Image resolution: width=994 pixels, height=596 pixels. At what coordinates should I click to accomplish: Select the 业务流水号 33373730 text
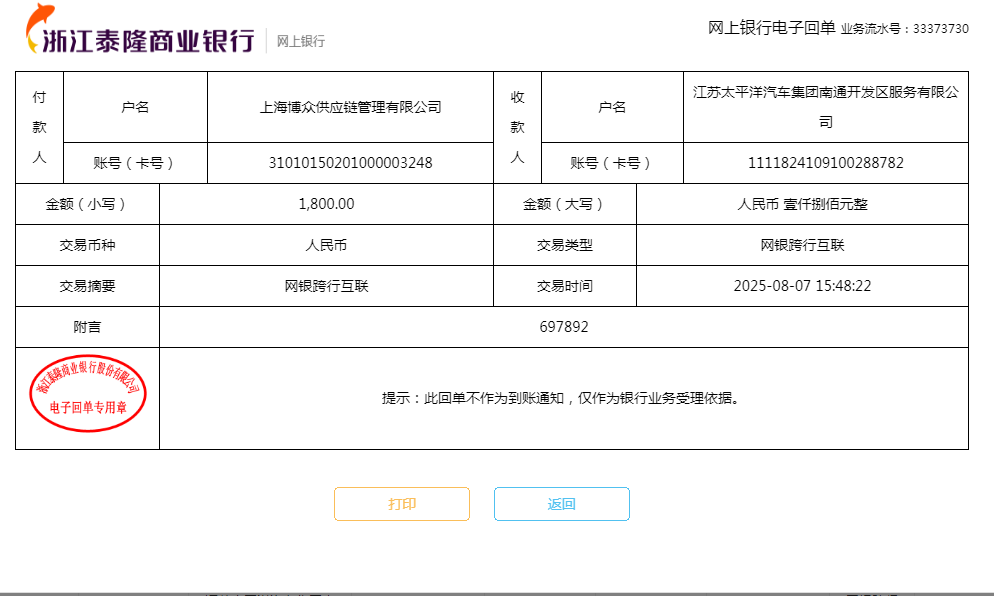[x=904, y=29]
